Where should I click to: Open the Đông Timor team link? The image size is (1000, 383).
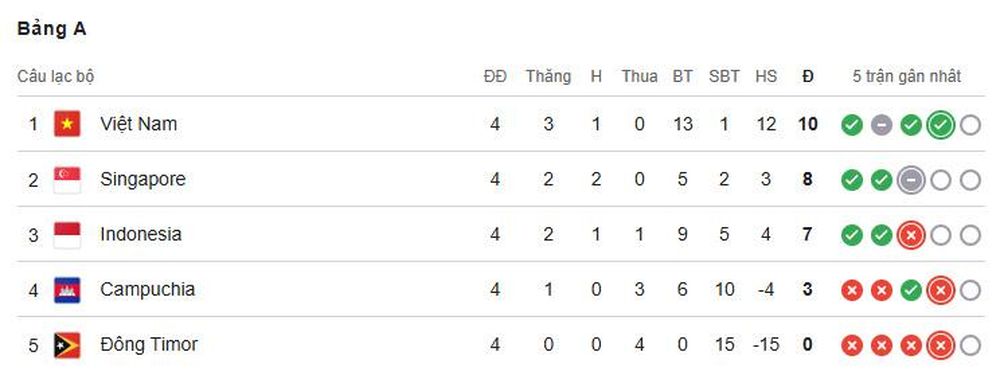point(149,345)
